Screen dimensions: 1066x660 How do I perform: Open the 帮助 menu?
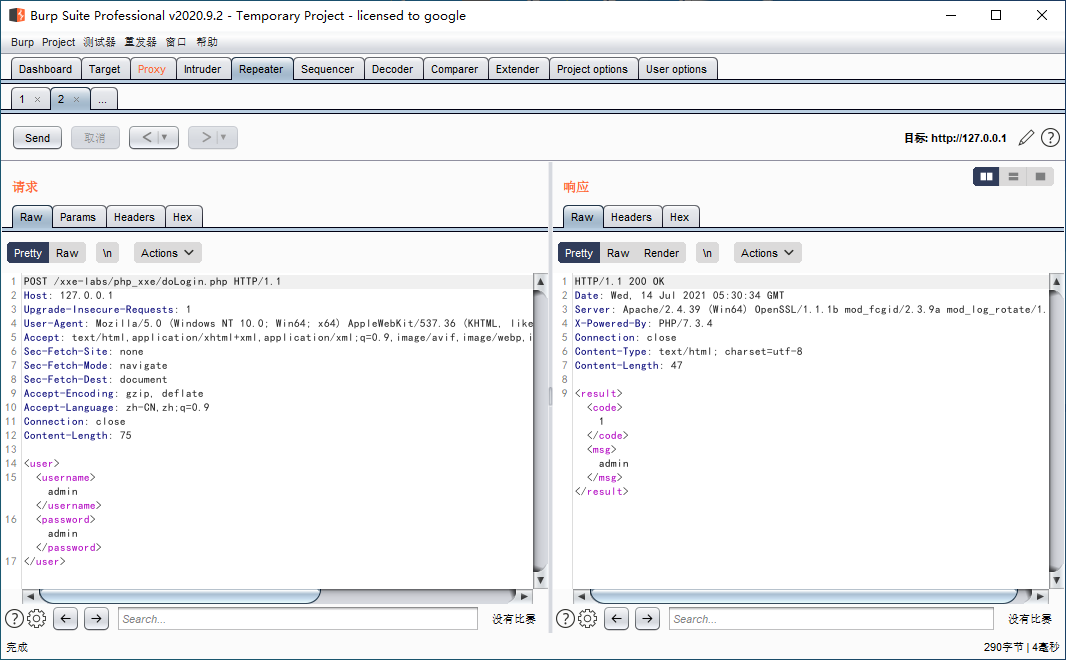(207, 42)
